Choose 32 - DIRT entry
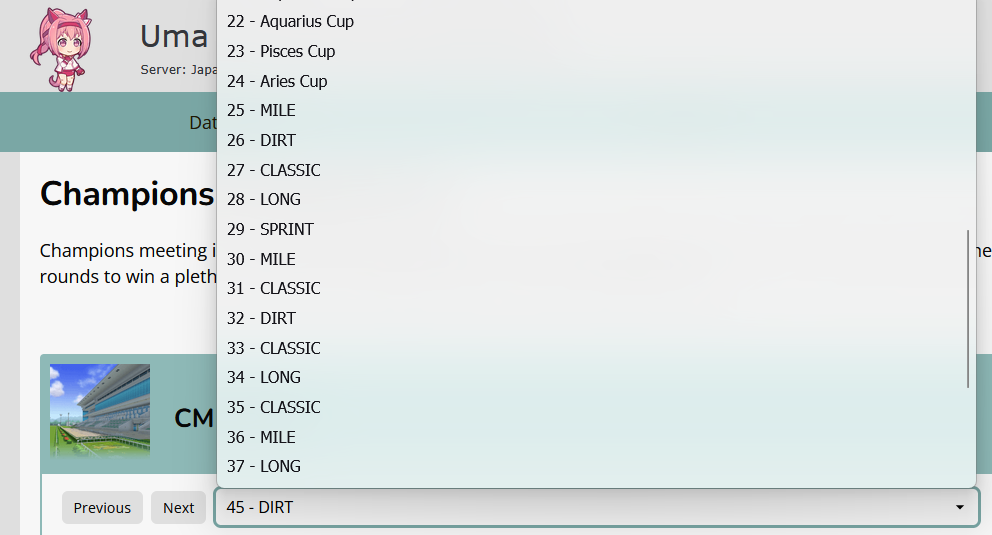 coord(596,318)
